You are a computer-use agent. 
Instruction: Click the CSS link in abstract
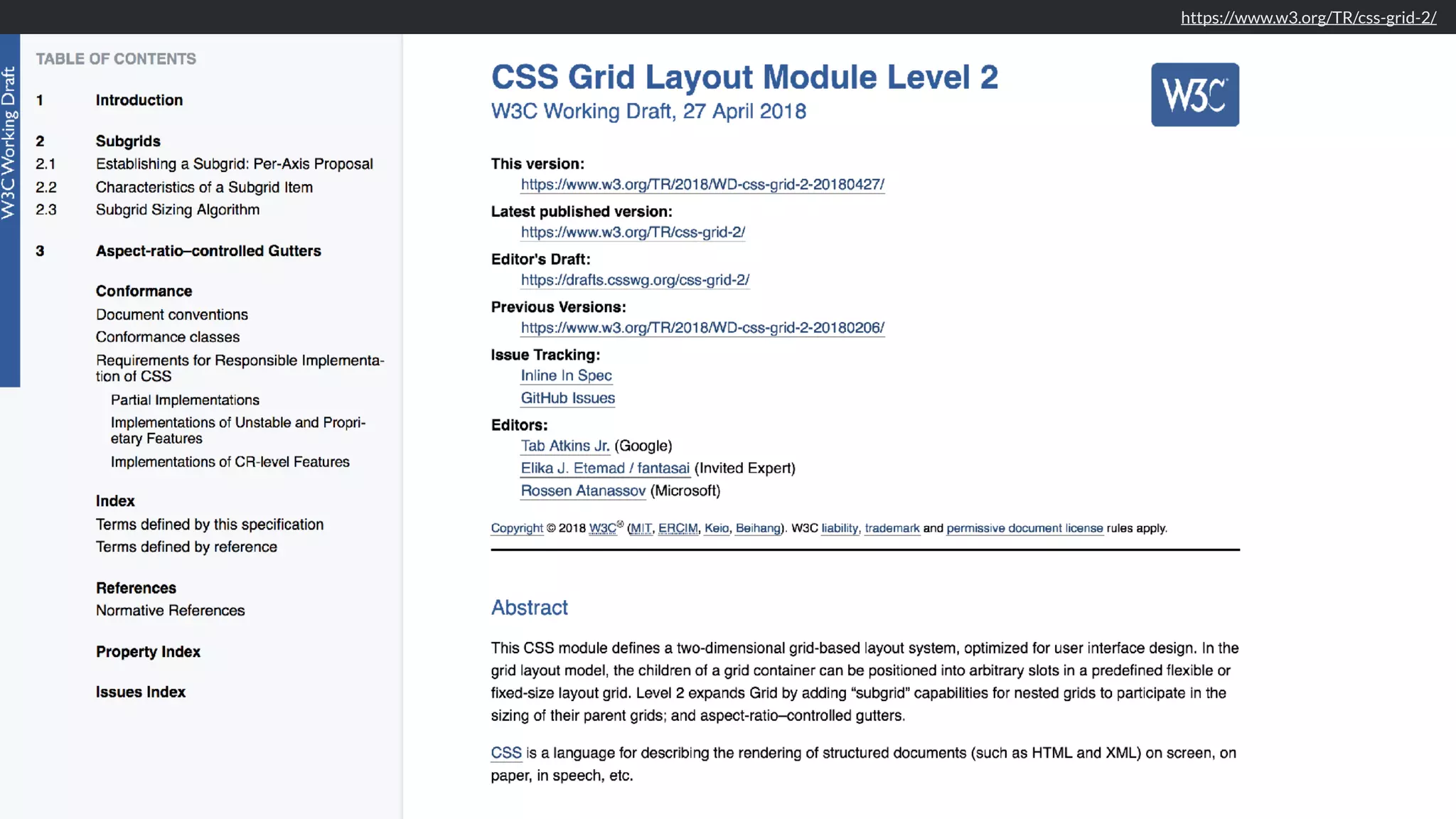click(x=505, y=753)
